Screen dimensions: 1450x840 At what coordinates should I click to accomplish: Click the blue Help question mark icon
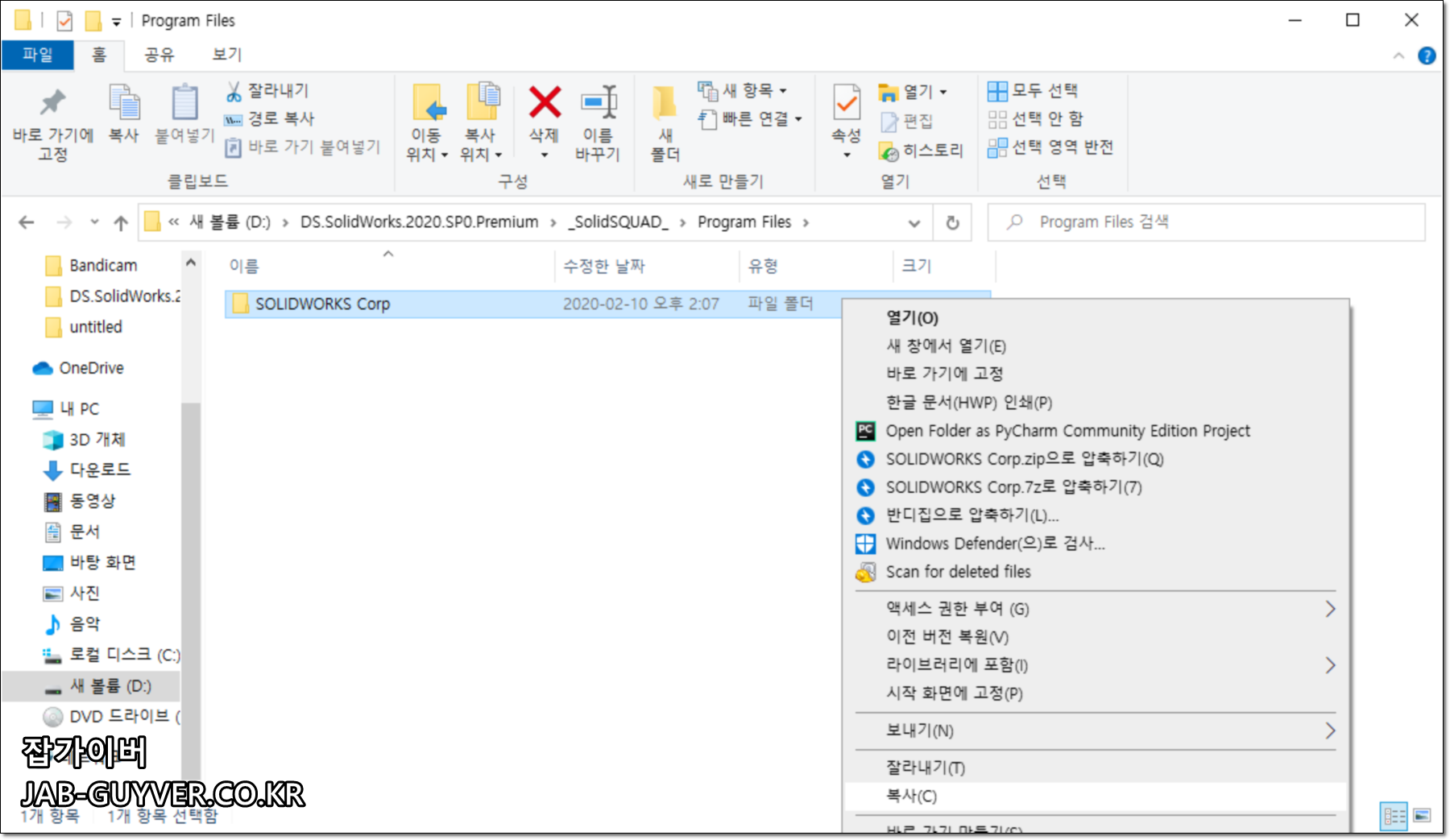[1427, 56]
